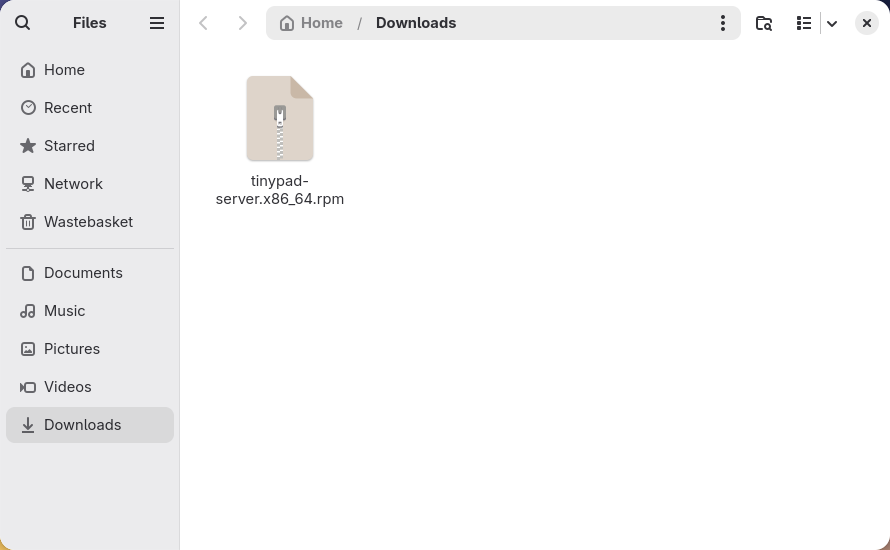Select Downloads in the sidebar
The width and height of the screenshot is (890, 550).
click(x=90, y=425)
